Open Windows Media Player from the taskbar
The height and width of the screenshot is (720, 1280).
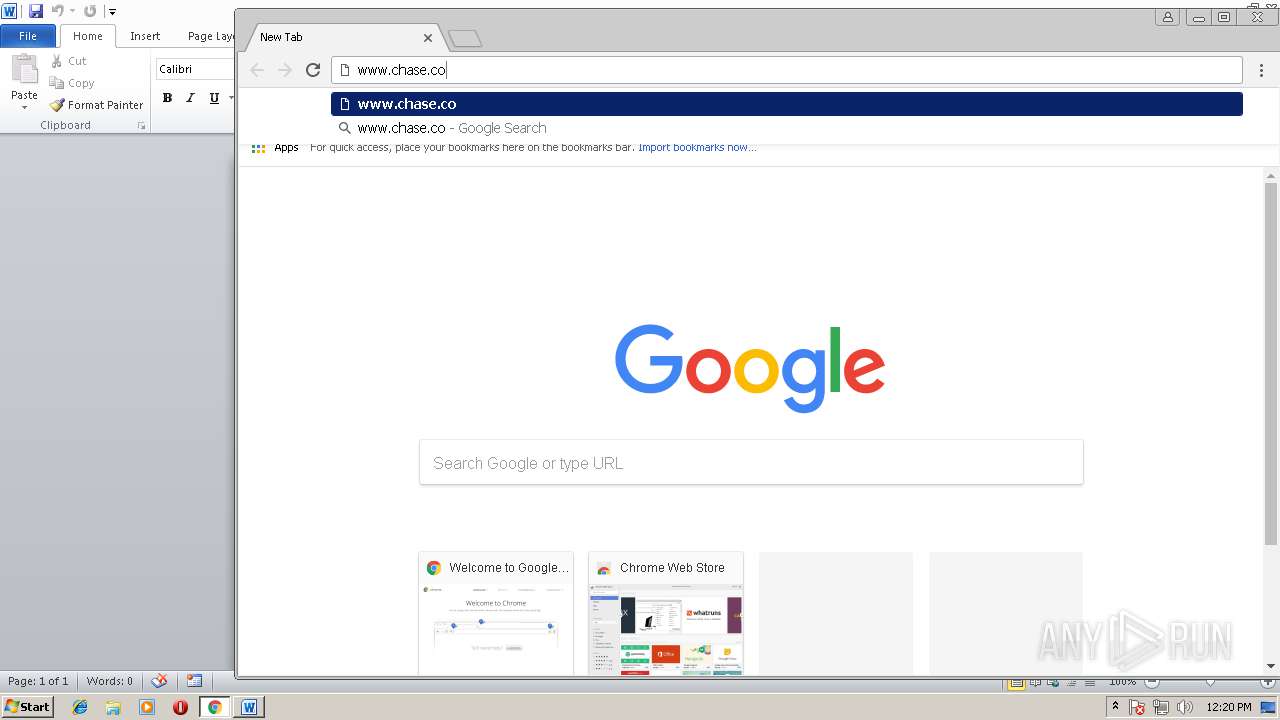point(147,707)
